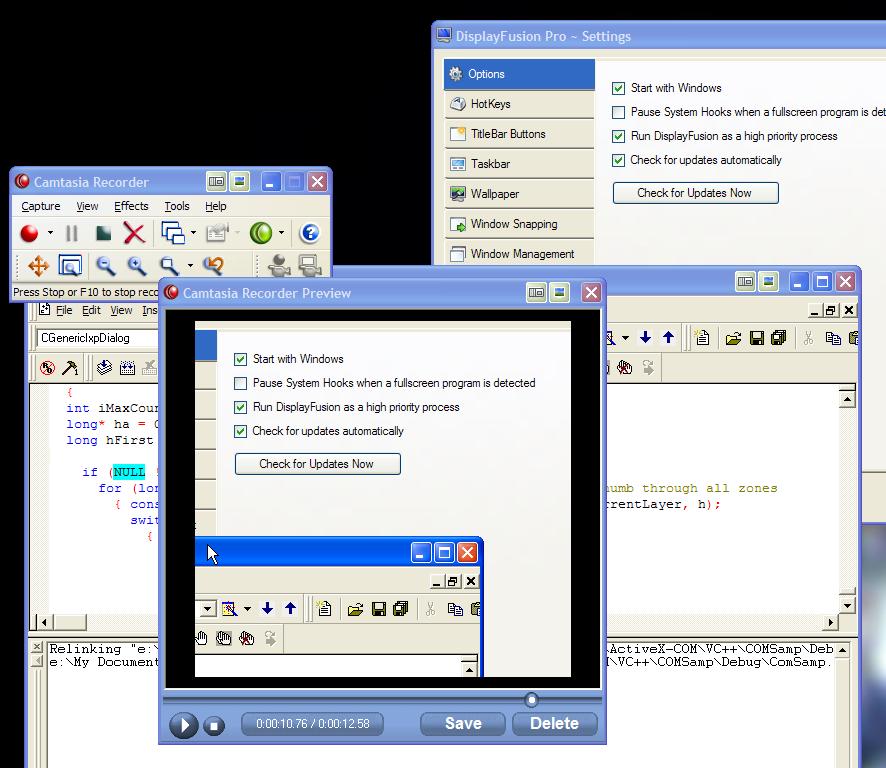Viewport: 886px width, 768px height.
Task: Click the code editor vertical scrollbar up arrow
Action: (x=847, y=400)
